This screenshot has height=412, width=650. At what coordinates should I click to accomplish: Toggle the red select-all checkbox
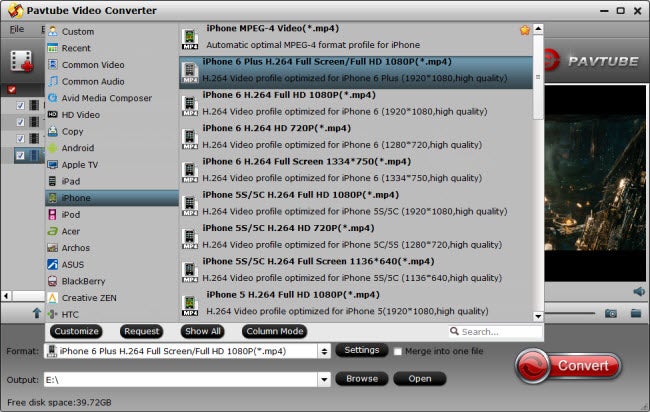point(12,90)
